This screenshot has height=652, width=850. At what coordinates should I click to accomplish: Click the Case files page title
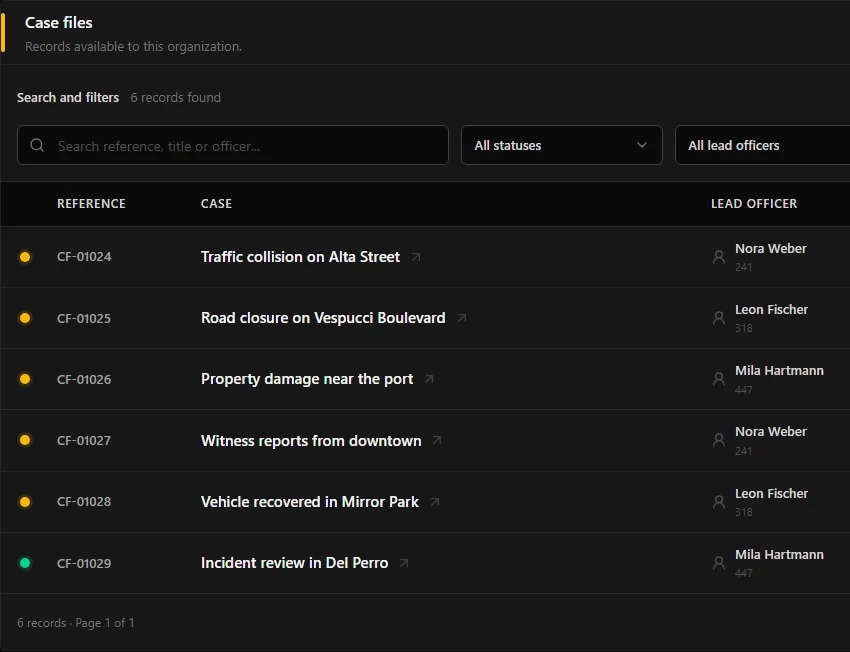(x=59, y=23)
